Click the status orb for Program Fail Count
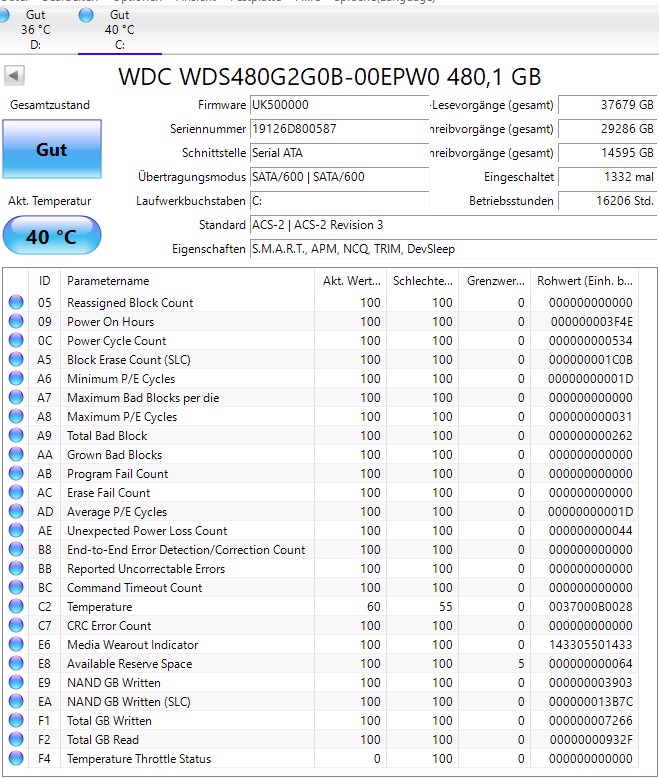Screen dimensions: 659x778 tap(16, 473)
